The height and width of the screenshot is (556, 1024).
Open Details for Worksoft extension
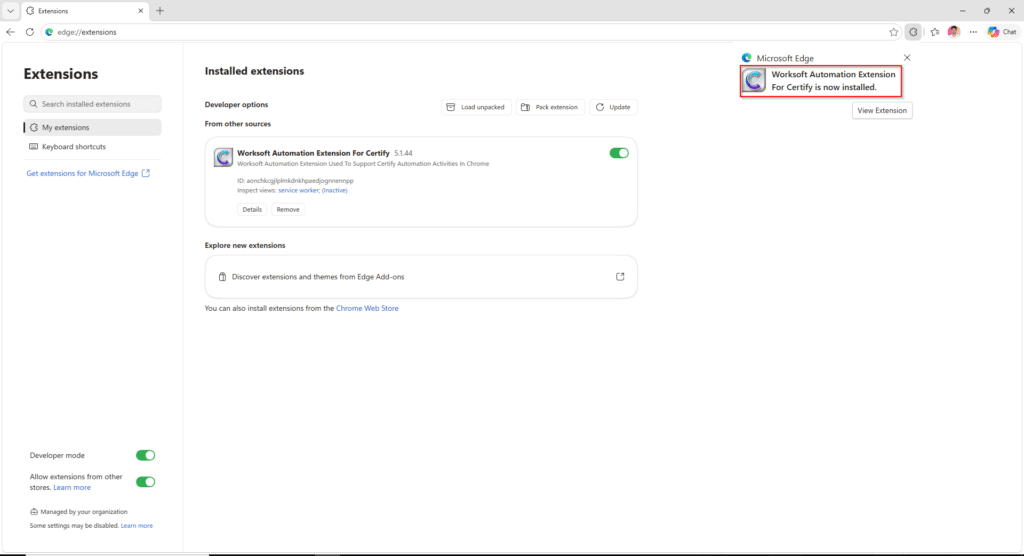point(252,210)
